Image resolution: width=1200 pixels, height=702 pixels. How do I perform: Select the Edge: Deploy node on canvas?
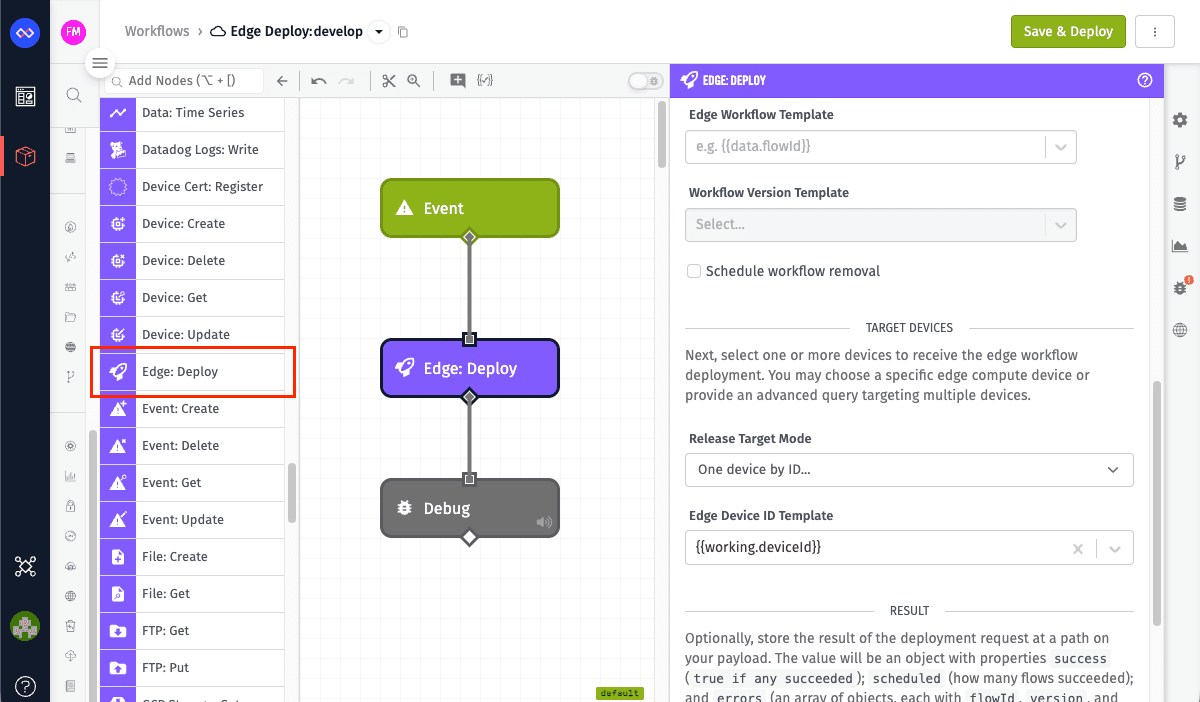click(469, 368)
